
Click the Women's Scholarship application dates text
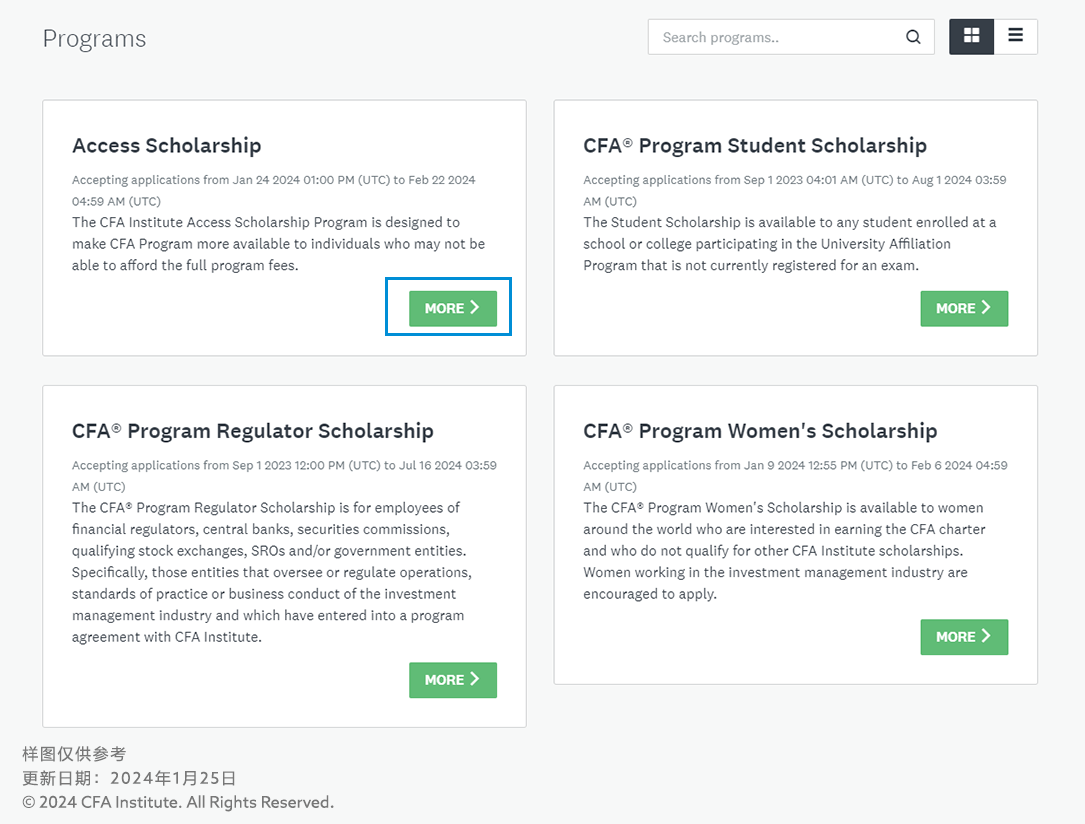coord(795,476)
